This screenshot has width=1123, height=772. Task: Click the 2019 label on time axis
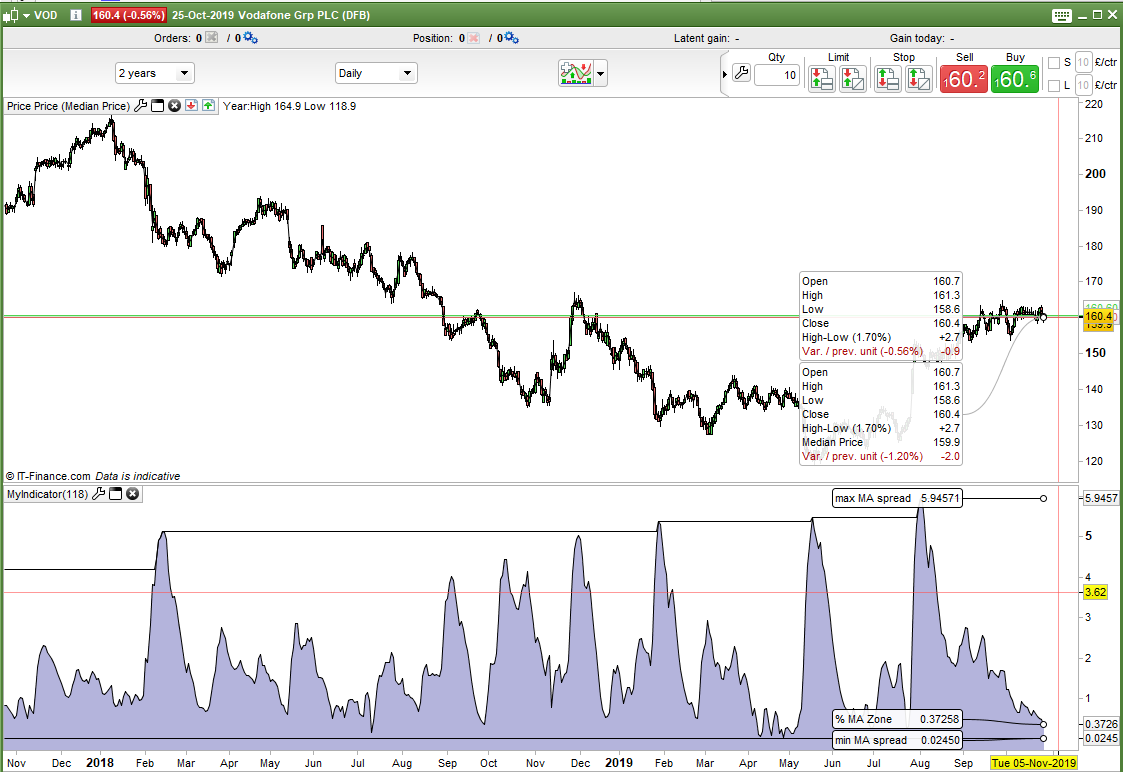coord(619,763)
